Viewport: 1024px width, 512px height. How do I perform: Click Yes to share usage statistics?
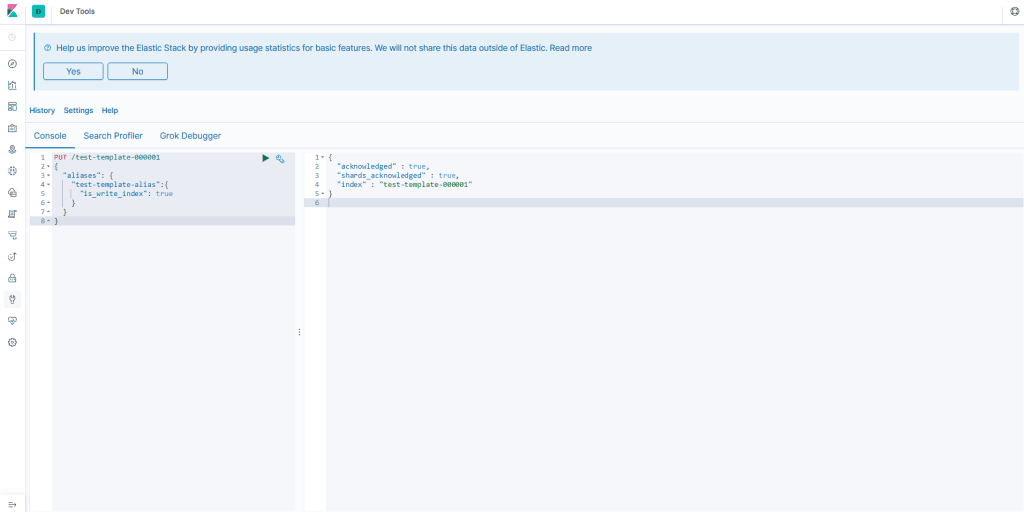[73, 71]
